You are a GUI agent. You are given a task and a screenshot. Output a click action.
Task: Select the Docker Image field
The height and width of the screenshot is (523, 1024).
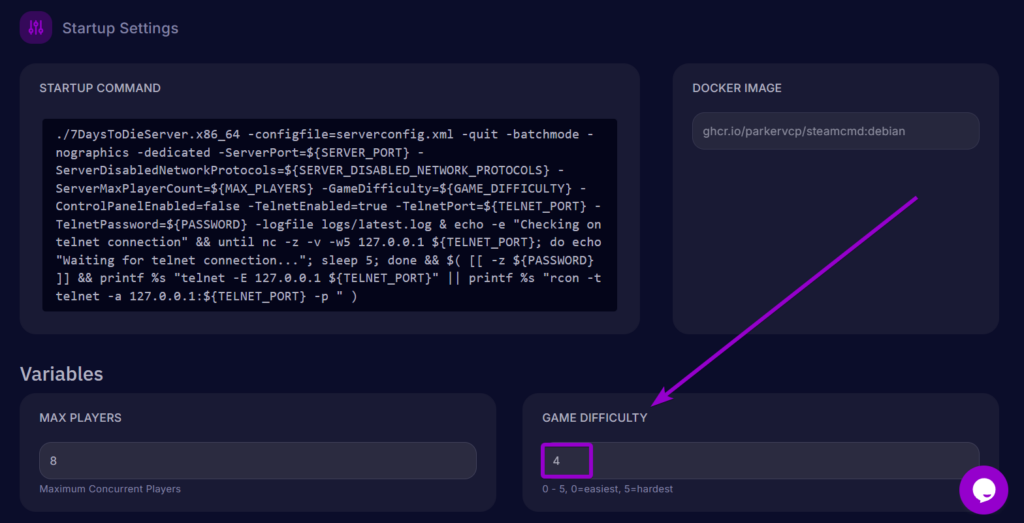835,131
